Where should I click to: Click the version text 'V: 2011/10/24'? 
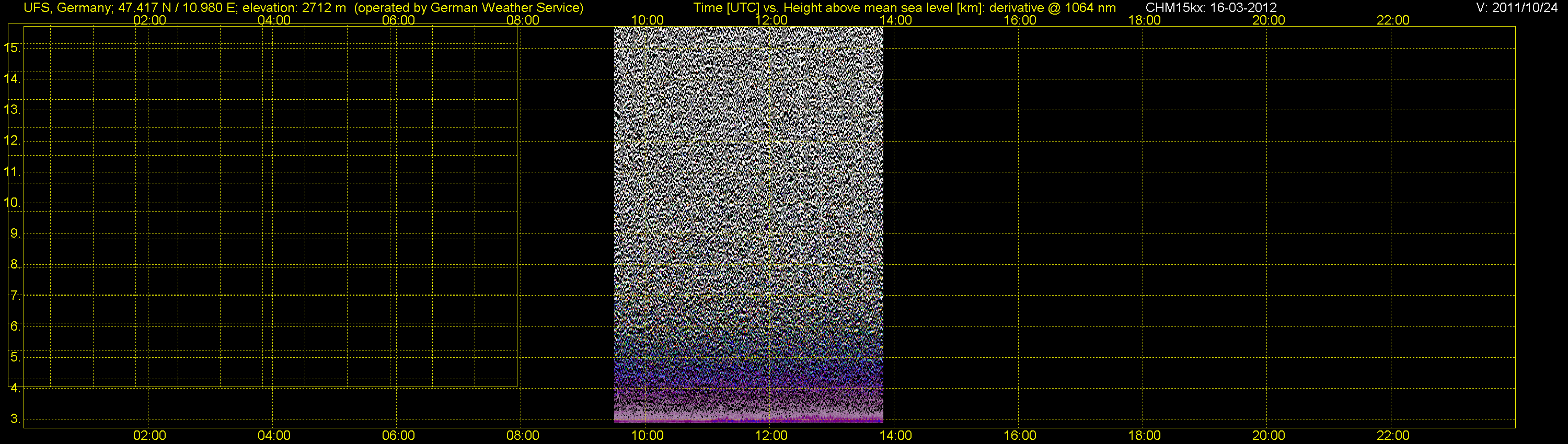[1516, 8]
